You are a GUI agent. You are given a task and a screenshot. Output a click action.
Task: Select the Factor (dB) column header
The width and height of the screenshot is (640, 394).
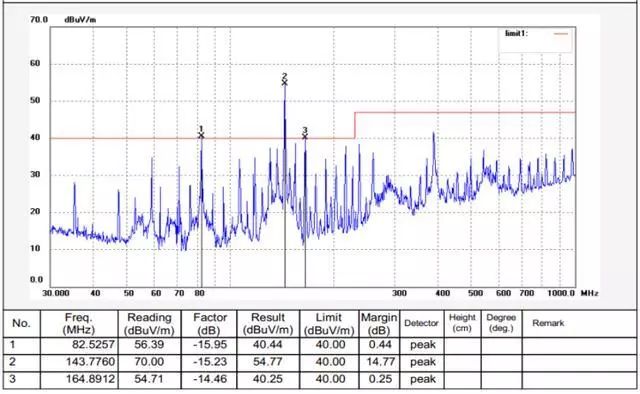point(209,323)
